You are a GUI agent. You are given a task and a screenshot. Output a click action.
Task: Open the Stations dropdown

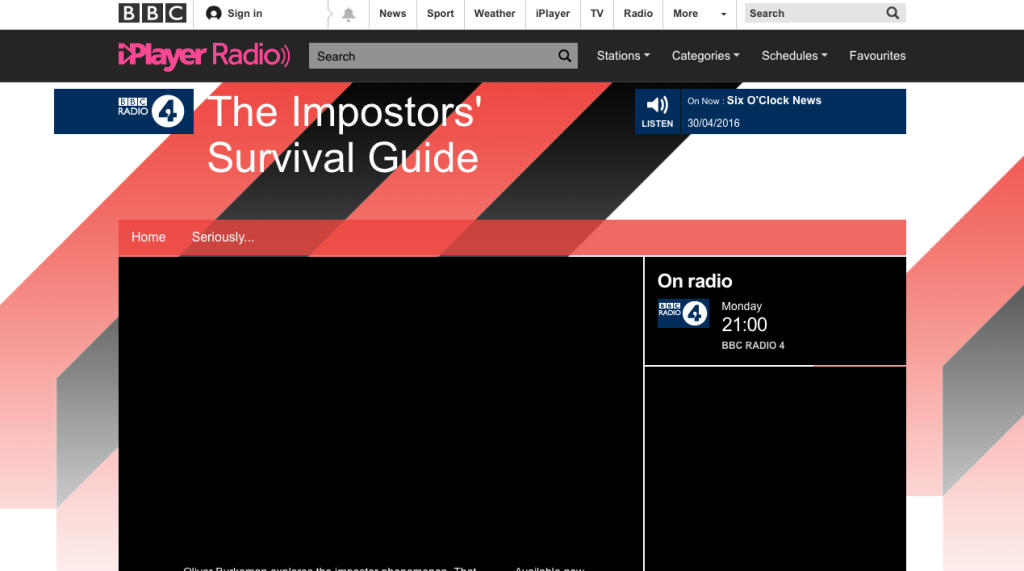coord(623,56)
